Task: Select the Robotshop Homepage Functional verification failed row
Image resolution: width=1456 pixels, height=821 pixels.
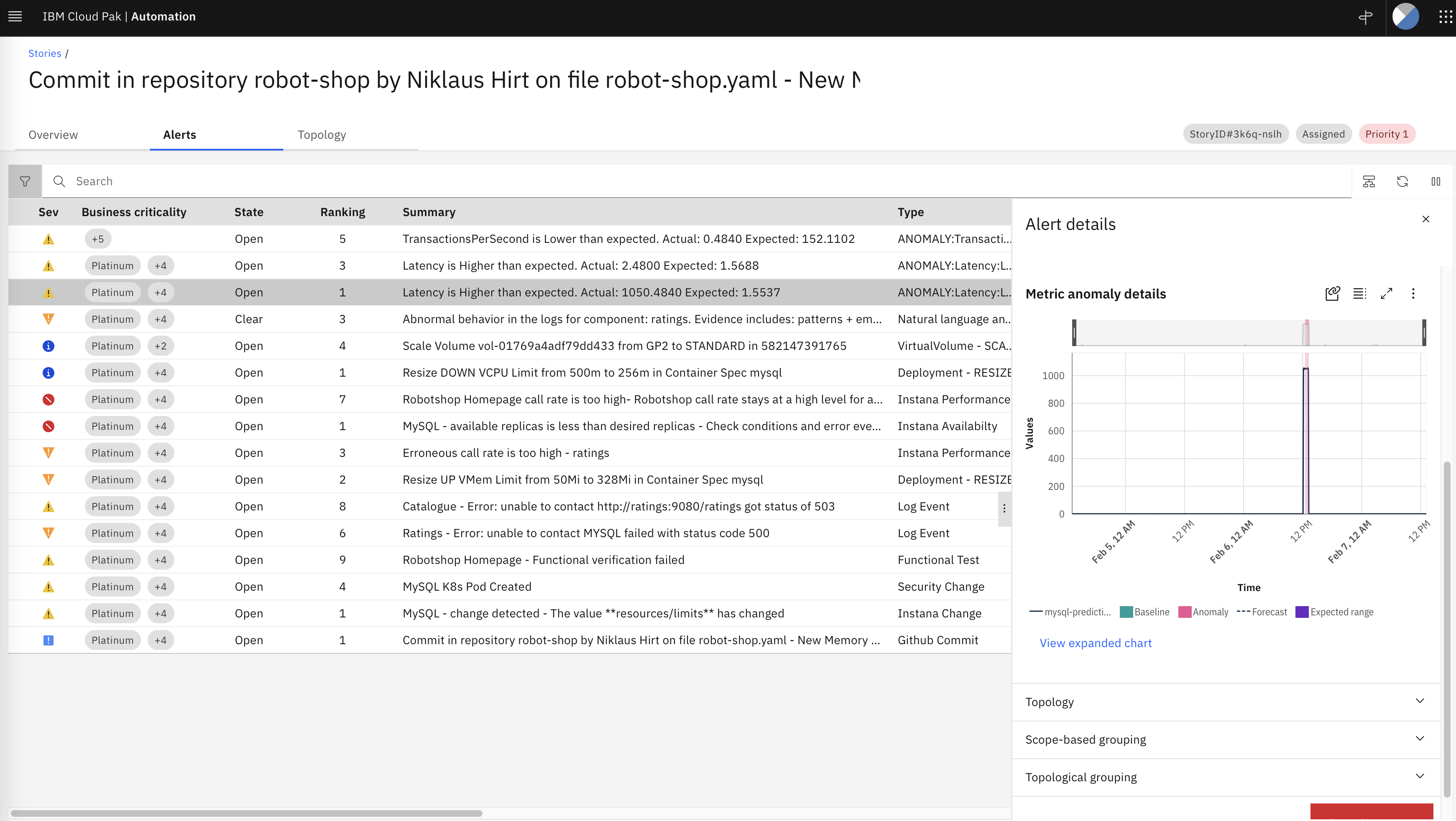Action: [510, 560]
